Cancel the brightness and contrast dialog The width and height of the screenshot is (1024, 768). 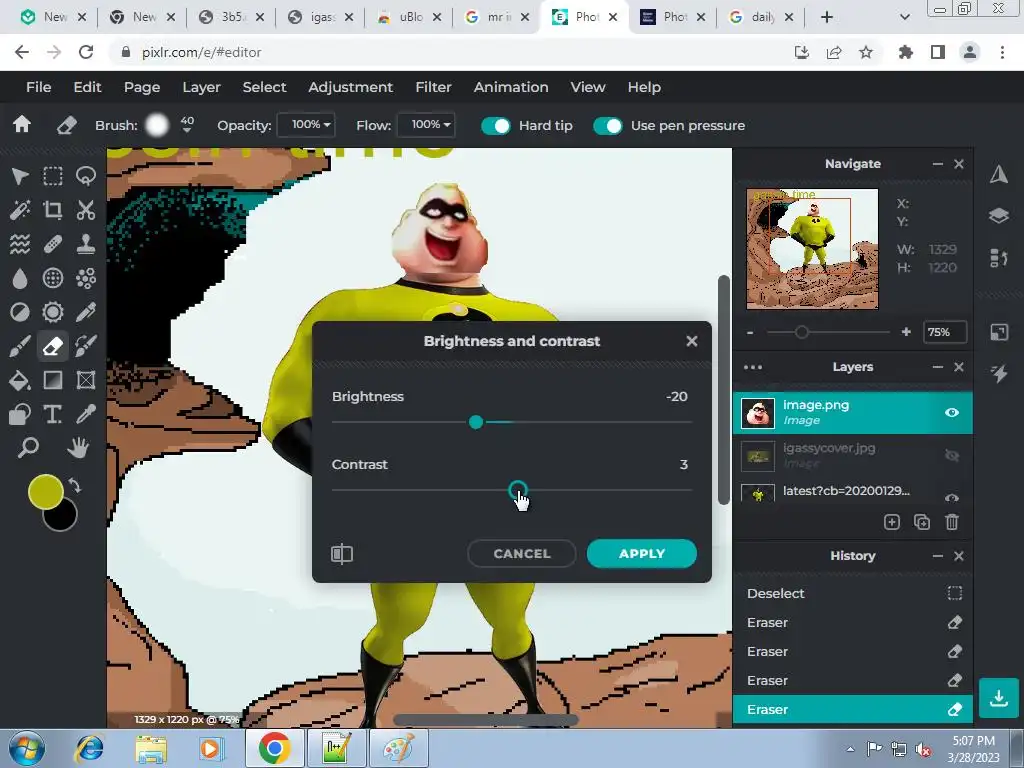tap(522, 554)
